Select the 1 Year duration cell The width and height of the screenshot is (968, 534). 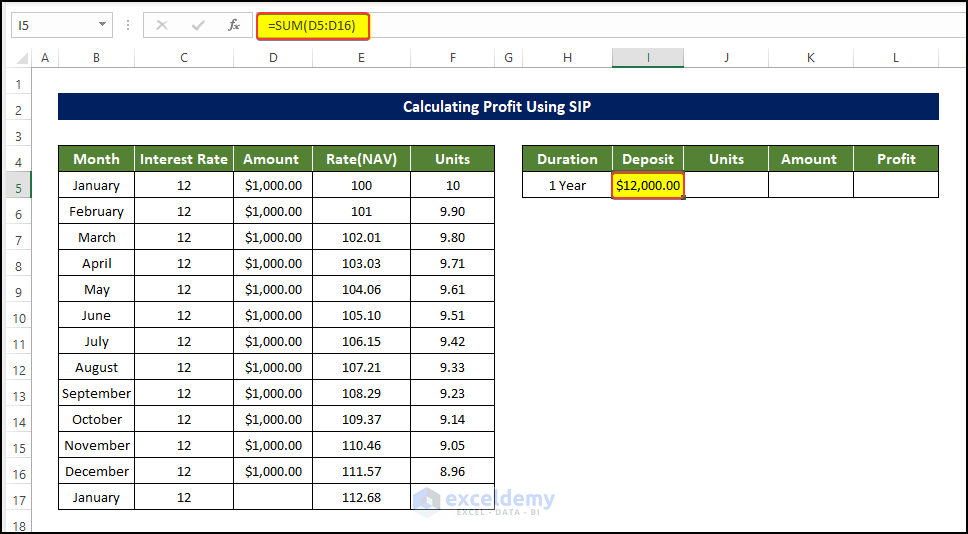567,185
